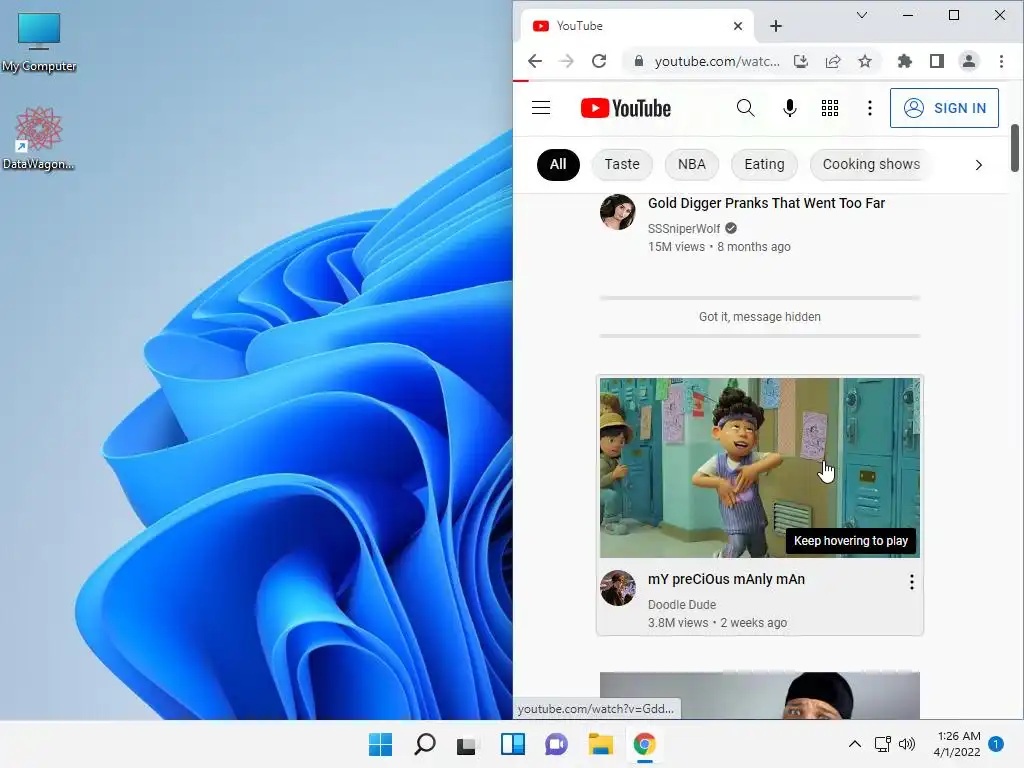1024x768 pixels.
Task: Open options menu for mY preCiOus mAnly mAn
Action: click(912, 582)
